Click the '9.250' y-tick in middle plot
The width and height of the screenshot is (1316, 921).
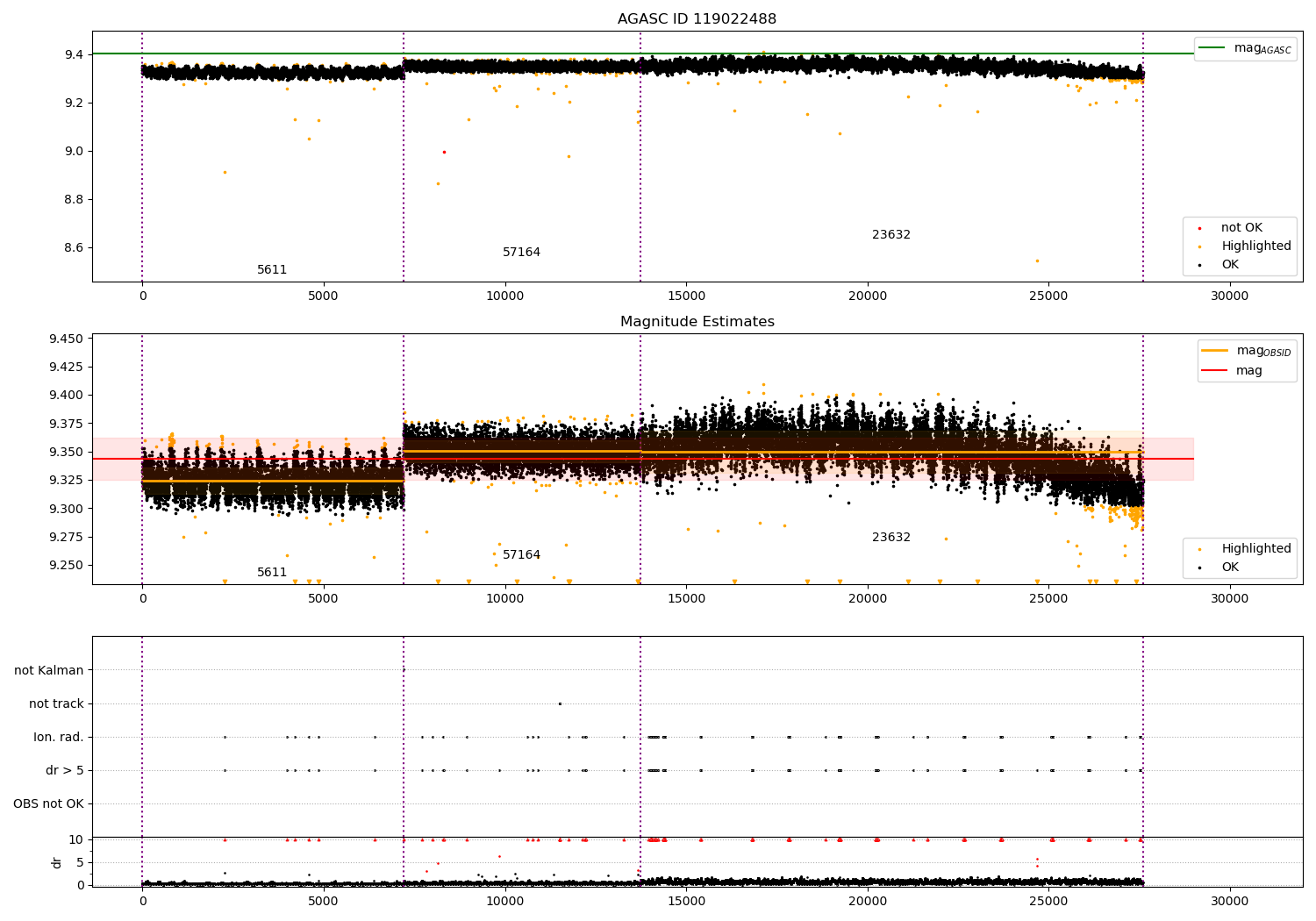tap(67, 566)
